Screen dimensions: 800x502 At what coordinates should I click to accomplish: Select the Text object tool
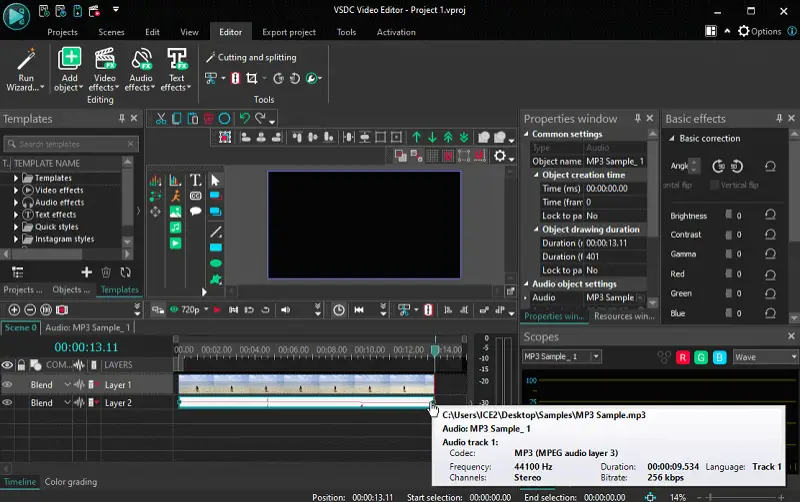pyautogui.click(x=195, y=180)
